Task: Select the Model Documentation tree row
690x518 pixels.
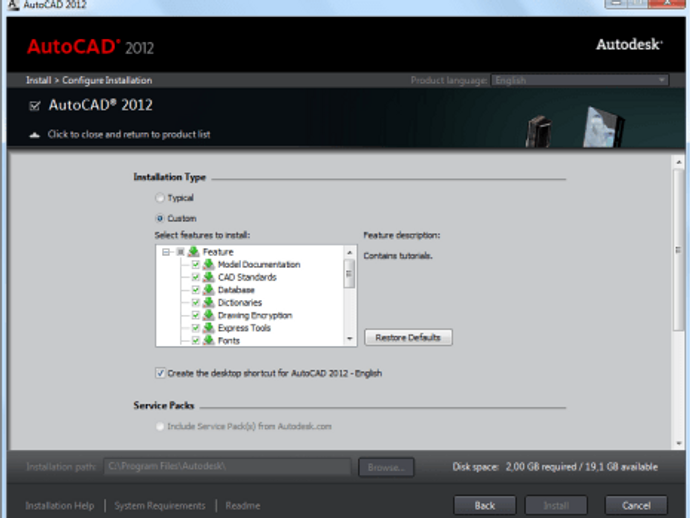Action: pyautogui.click(x=259, y=265)
